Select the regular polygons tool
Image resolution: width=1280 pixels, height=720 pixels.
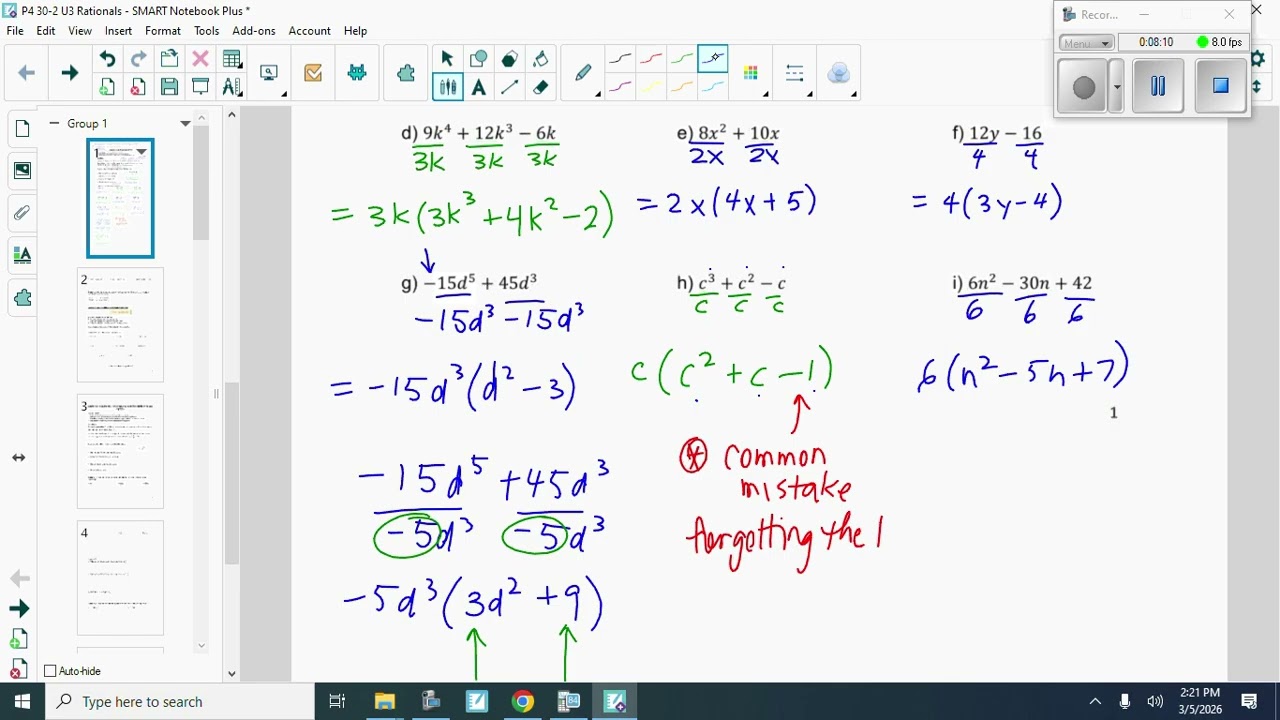tap(509, 59)
